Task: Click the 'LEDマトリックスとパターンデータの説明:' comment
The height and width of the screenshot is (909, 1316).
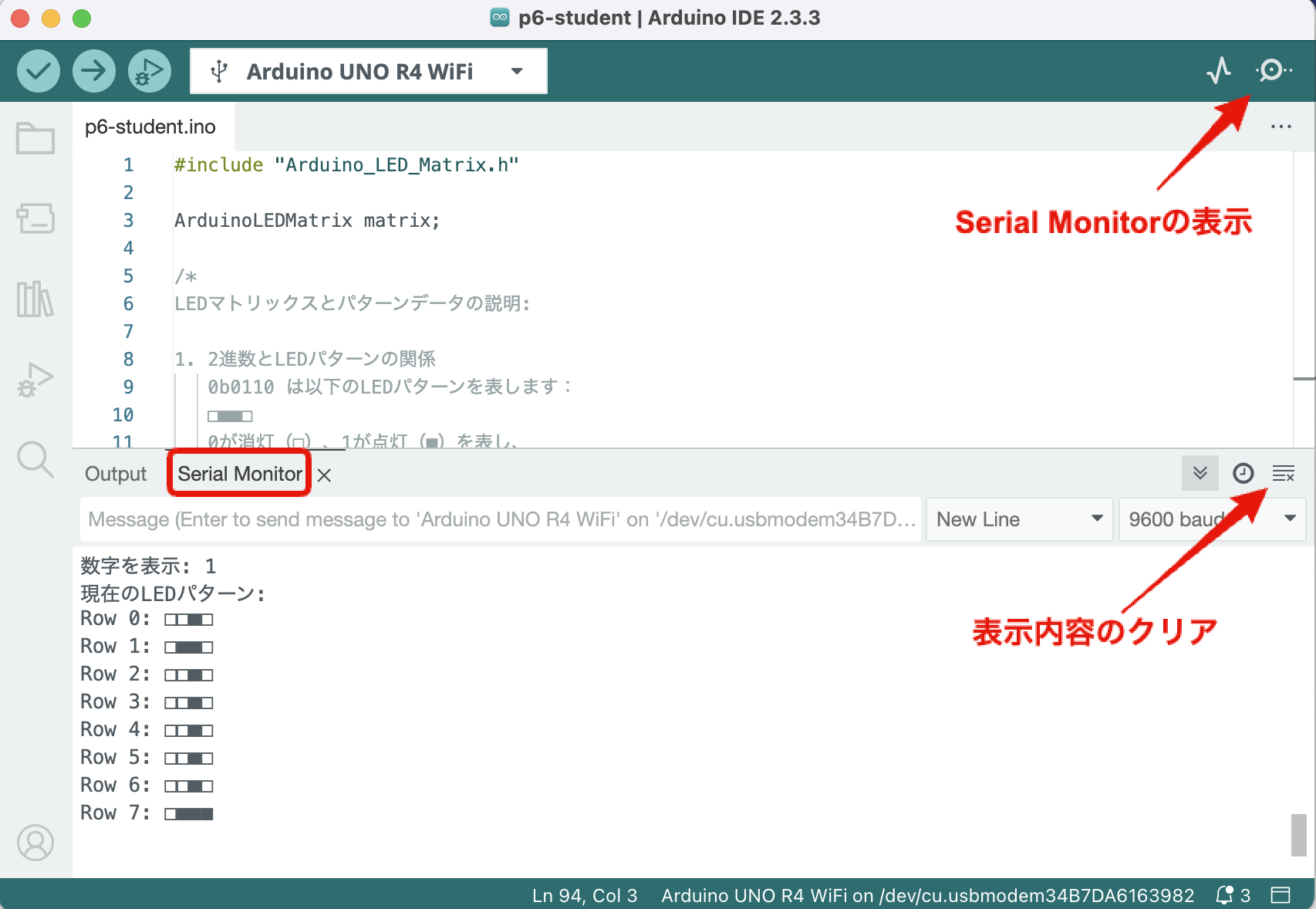Action: (352, 303)
